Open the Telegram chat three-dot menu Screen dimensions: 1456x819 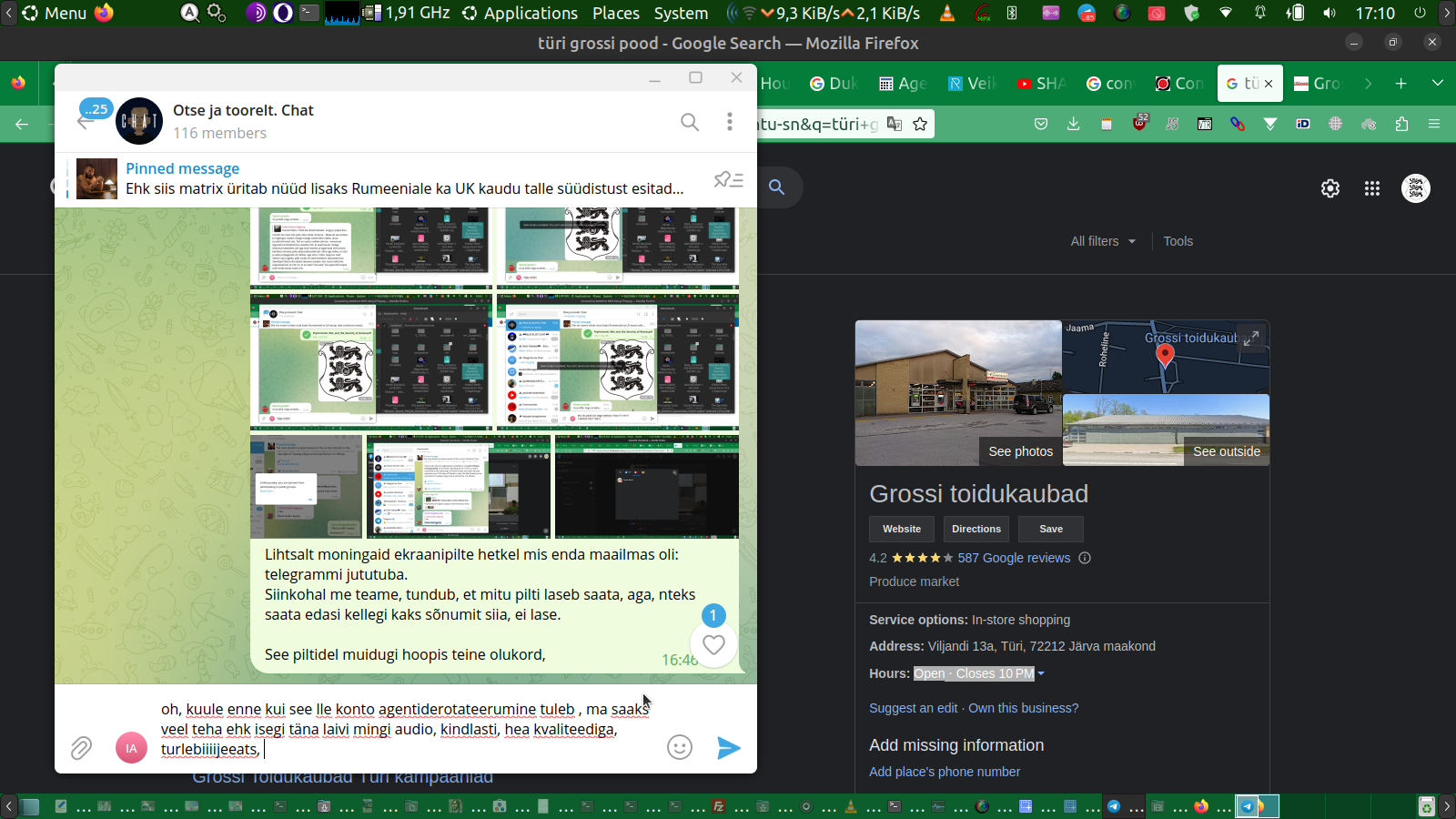click(x=729, y=122)
